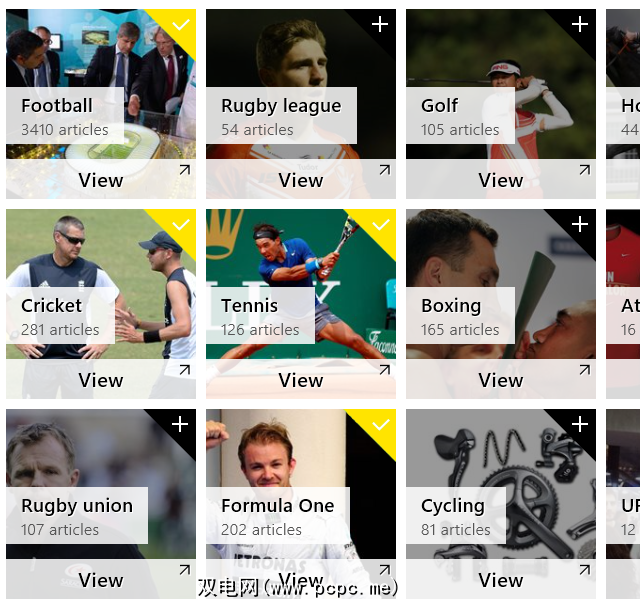Add Boxing with the plus icon

[580, 224]
